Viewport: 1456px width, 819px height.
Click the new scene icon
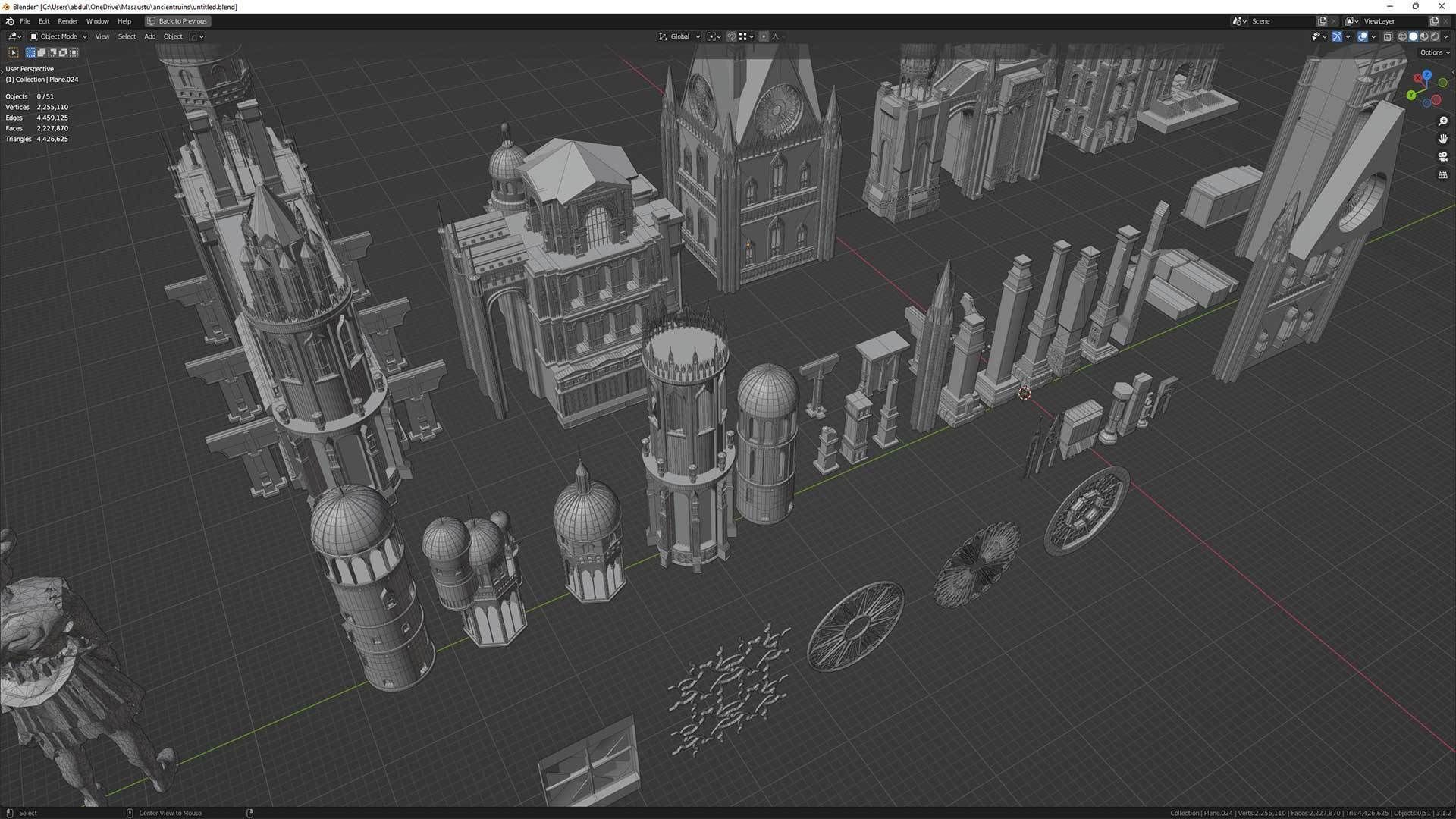1323,21
